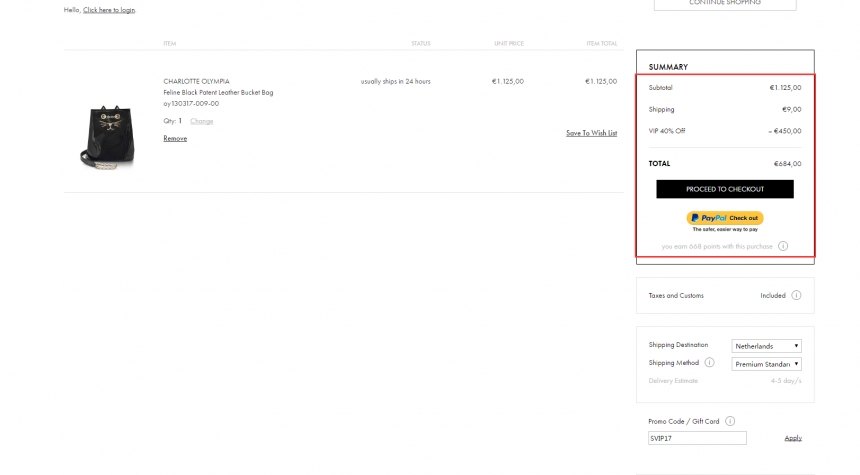Screen dimensions: 860x475
Task: Pay with PayPal Check out button
Action: click(725, 218)
